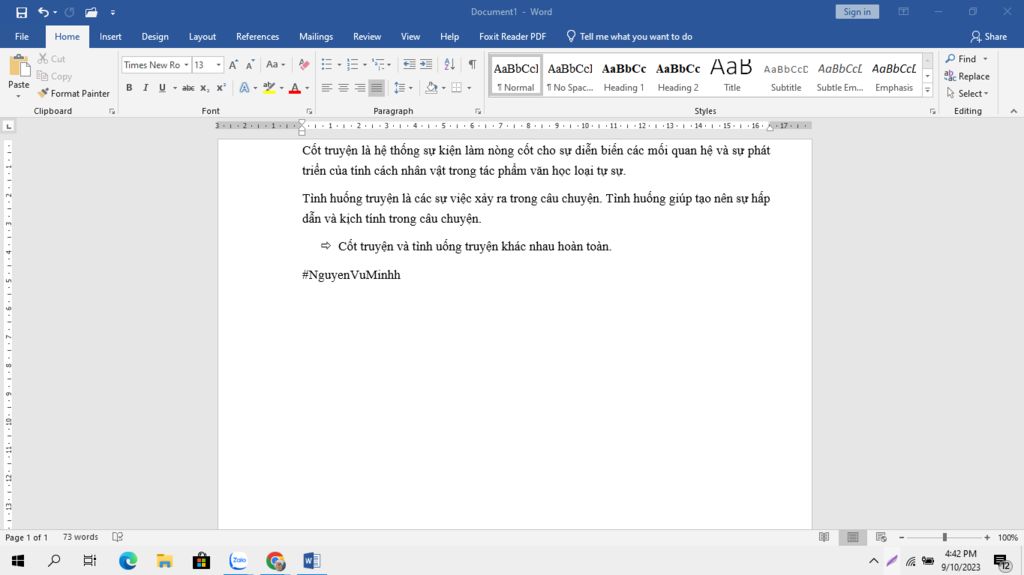
Task: Open the Layout ribbon tab
Action: pyautogui.click(x=202, y=37)
